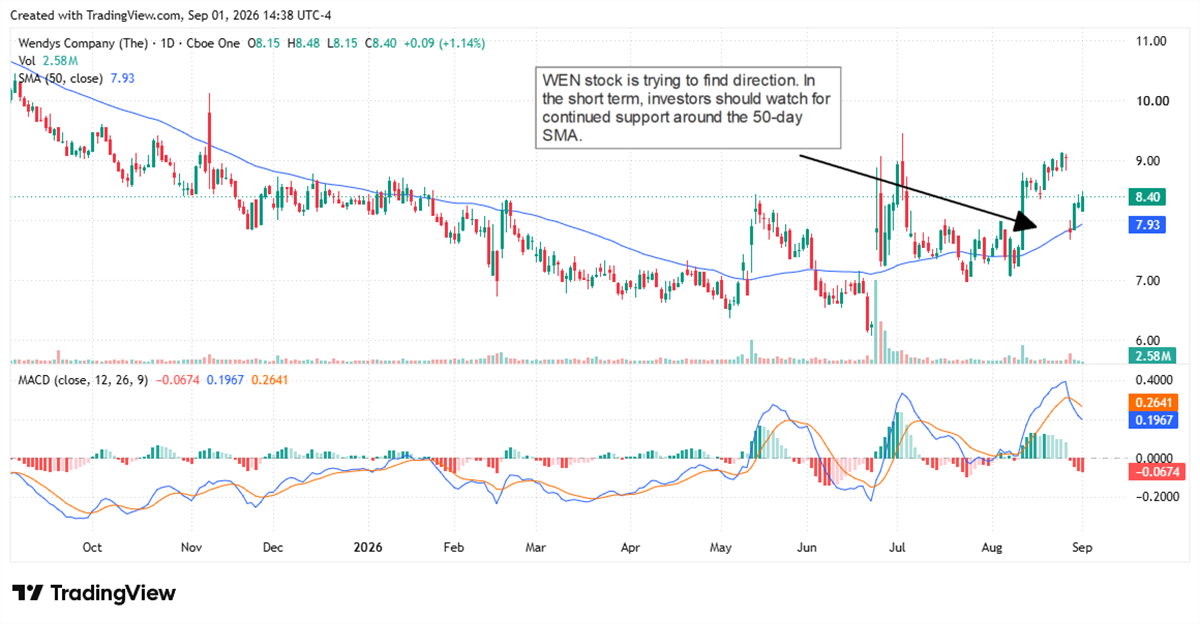Click the 0.4000 MACD axis label

tap(1155, 381)
